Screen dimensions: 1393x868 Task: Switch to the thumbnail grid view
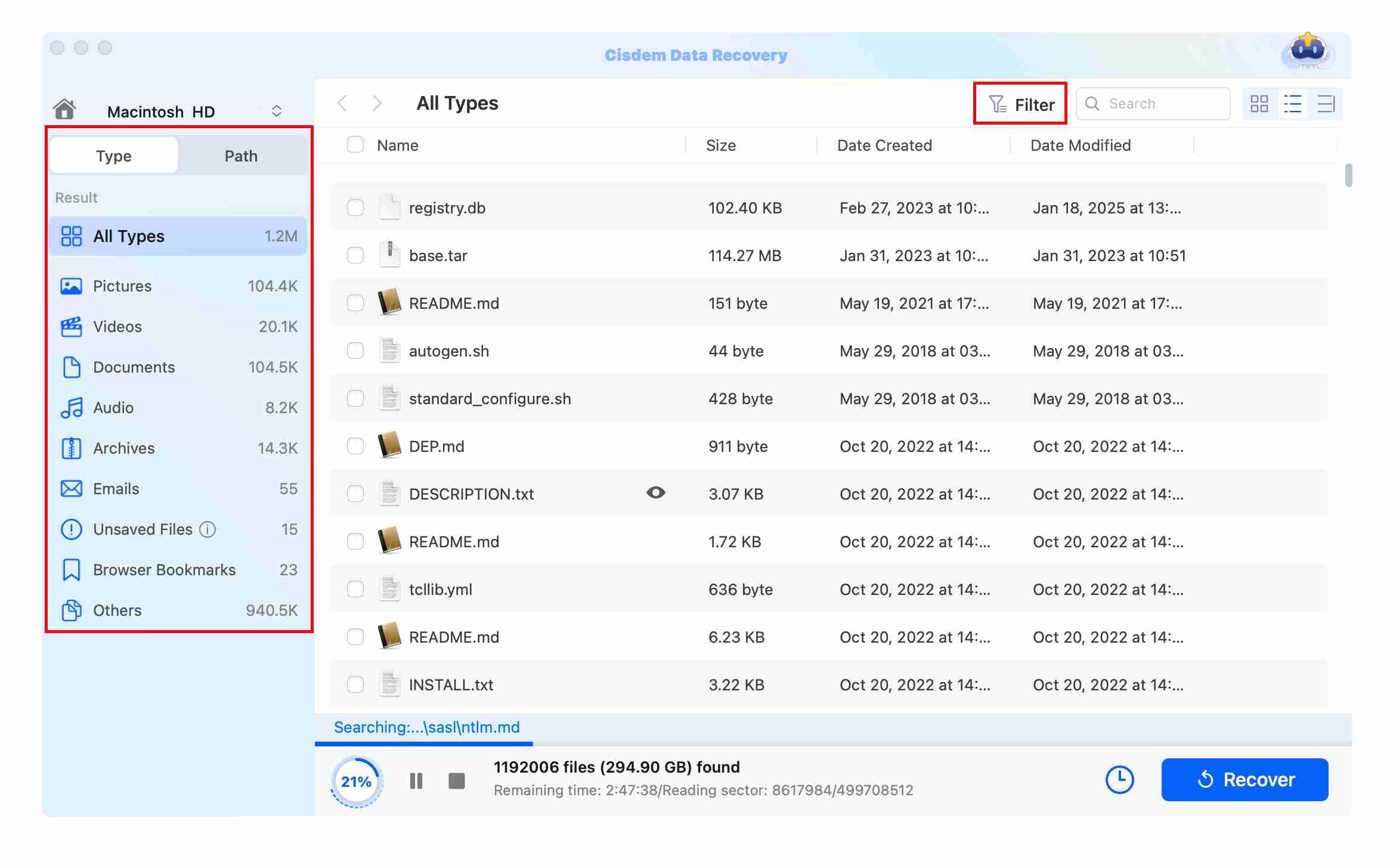pos(1259,104)
